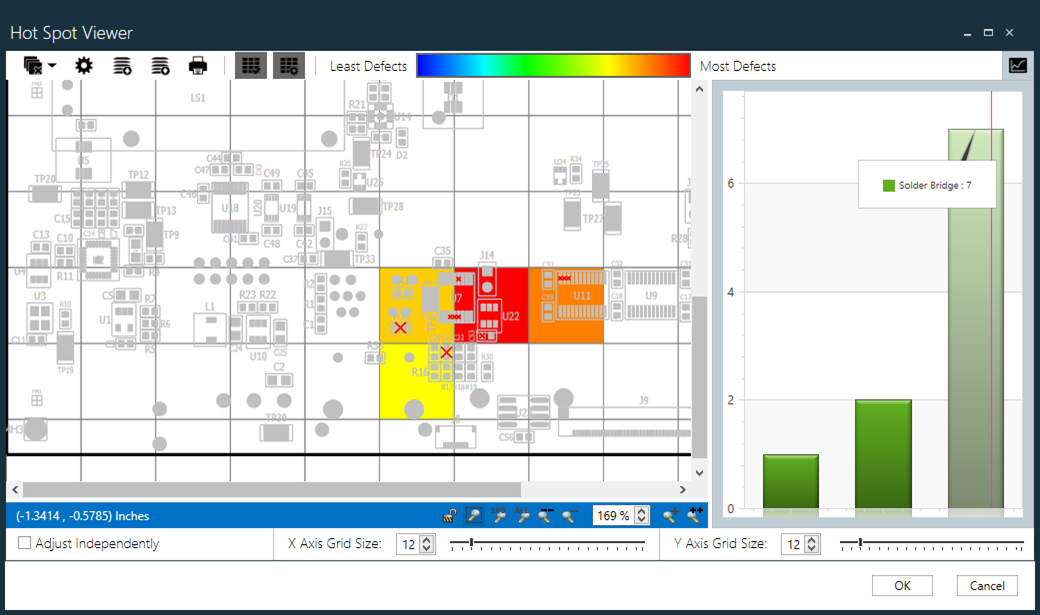Activate the rectangle zoom magnifier tool

[x=474, y=516]
